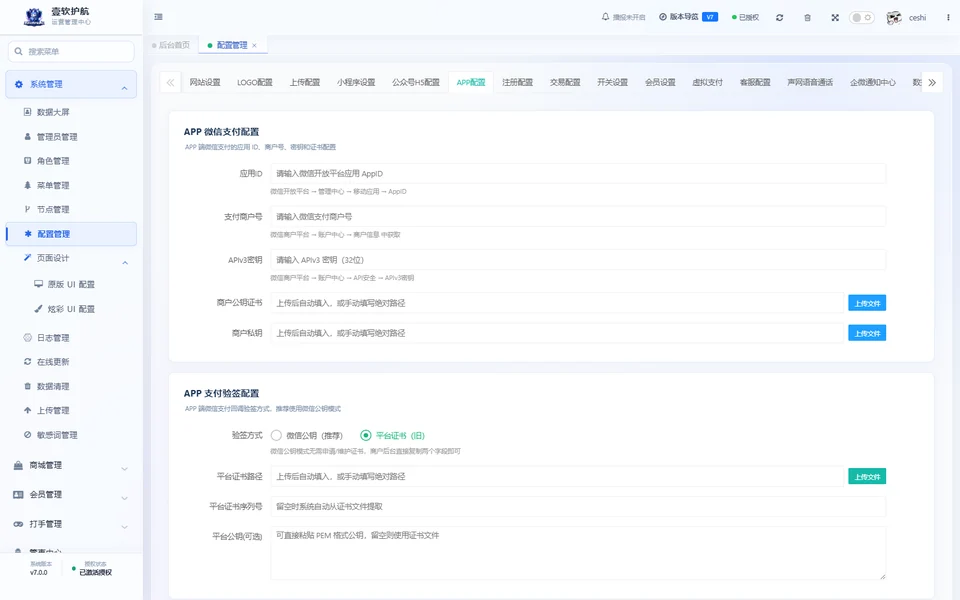The height and width of the screenshot is (600, 960).
Task: Go to the 后台首页 page tab
Action: [171, 45]
